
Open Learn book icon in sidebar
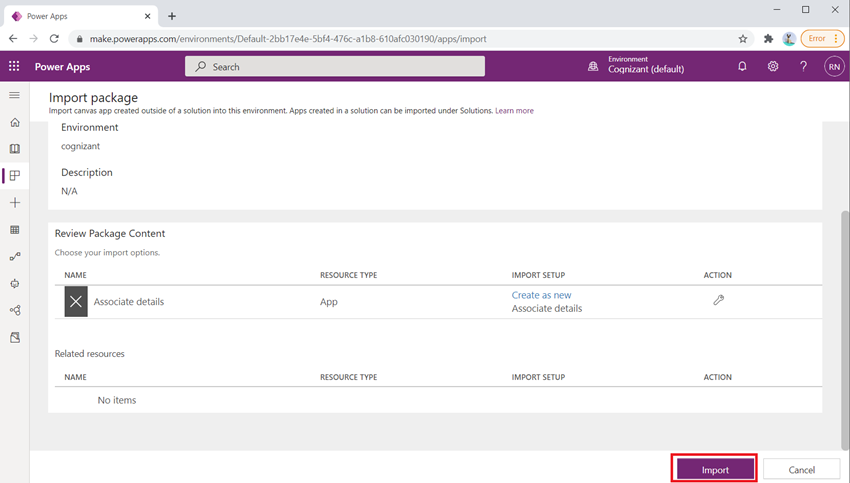point(15,149)
